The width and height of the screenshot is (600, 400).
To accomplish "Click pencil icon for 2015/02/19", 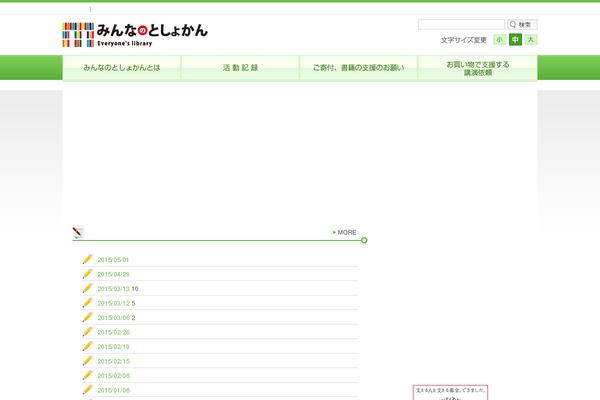I will 87,346.
